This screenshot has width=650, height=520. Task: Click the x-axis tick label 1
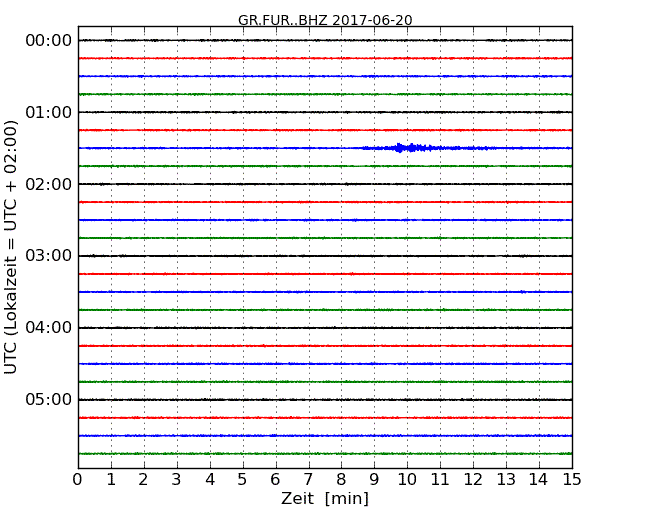point(111,480)
